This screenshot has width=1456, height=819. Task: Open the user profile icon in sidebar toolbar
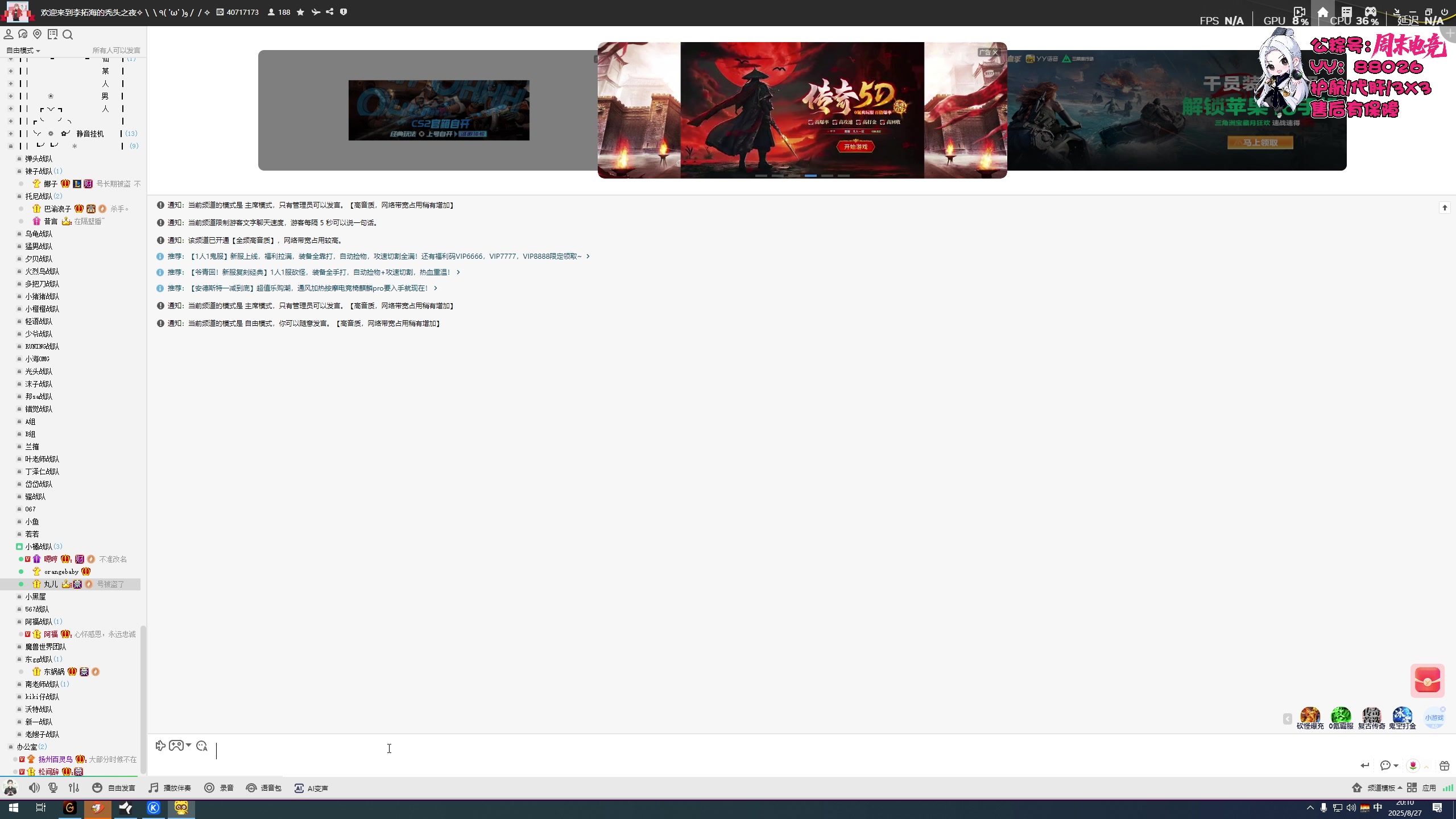pos(9,34)
